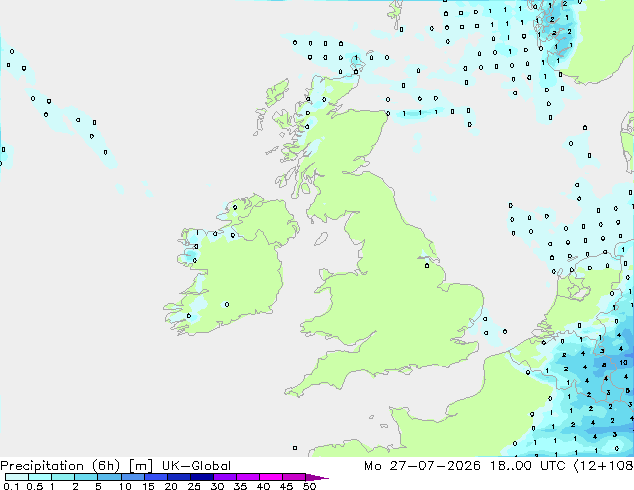Click the Isle of Man outline
Screen dimensions: 634x490
[x=321, y=239]
